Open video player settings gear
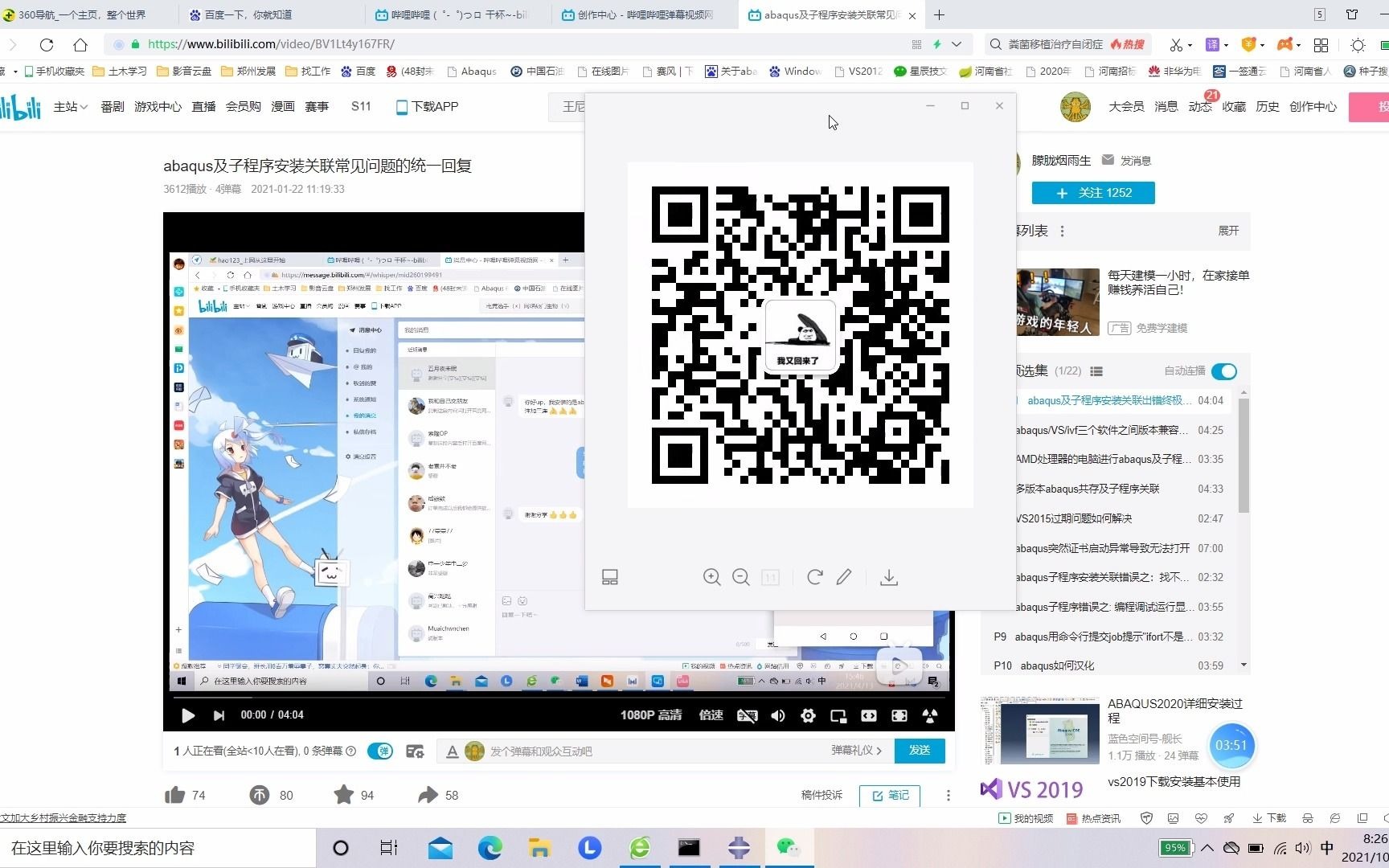Screen dimensions: 1389x868 [x=808, y=715]
